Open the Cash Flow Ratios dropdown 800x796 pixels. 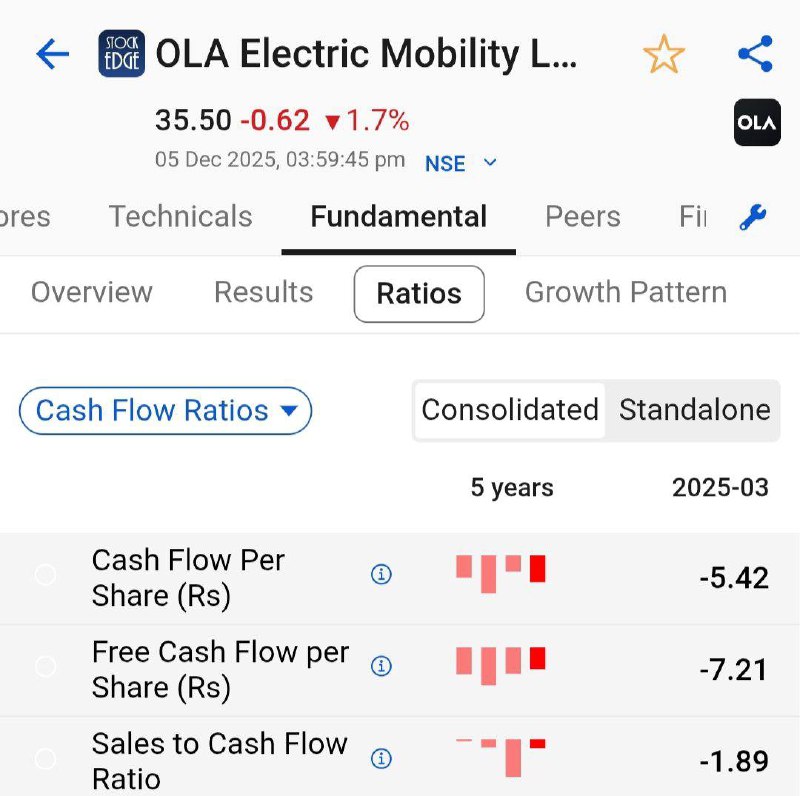click(166, 411)
